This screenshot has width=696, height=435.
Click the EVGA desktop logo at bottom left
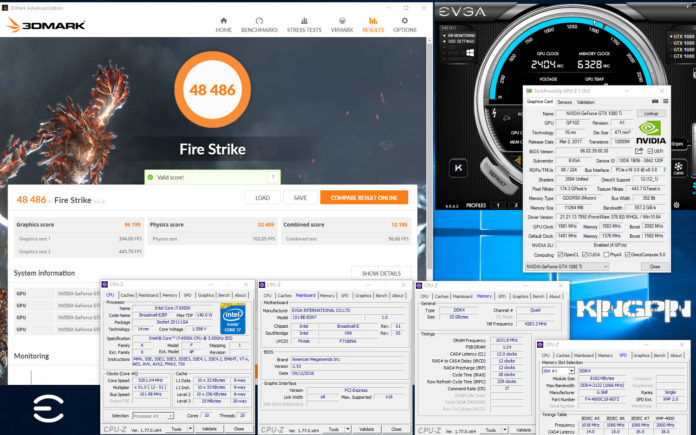pyautogui.click(x=48, y=408)
